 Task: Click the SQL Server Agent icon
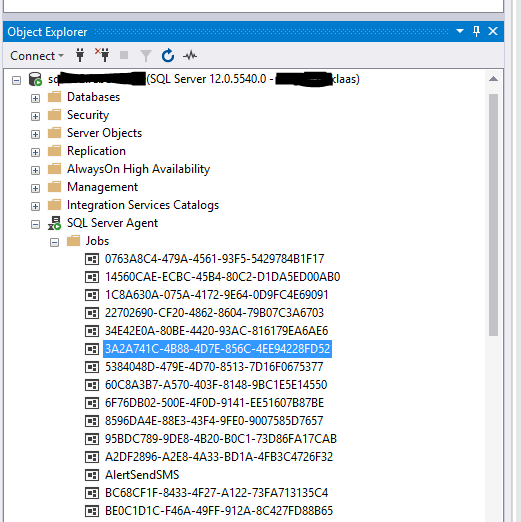(54, 223)
